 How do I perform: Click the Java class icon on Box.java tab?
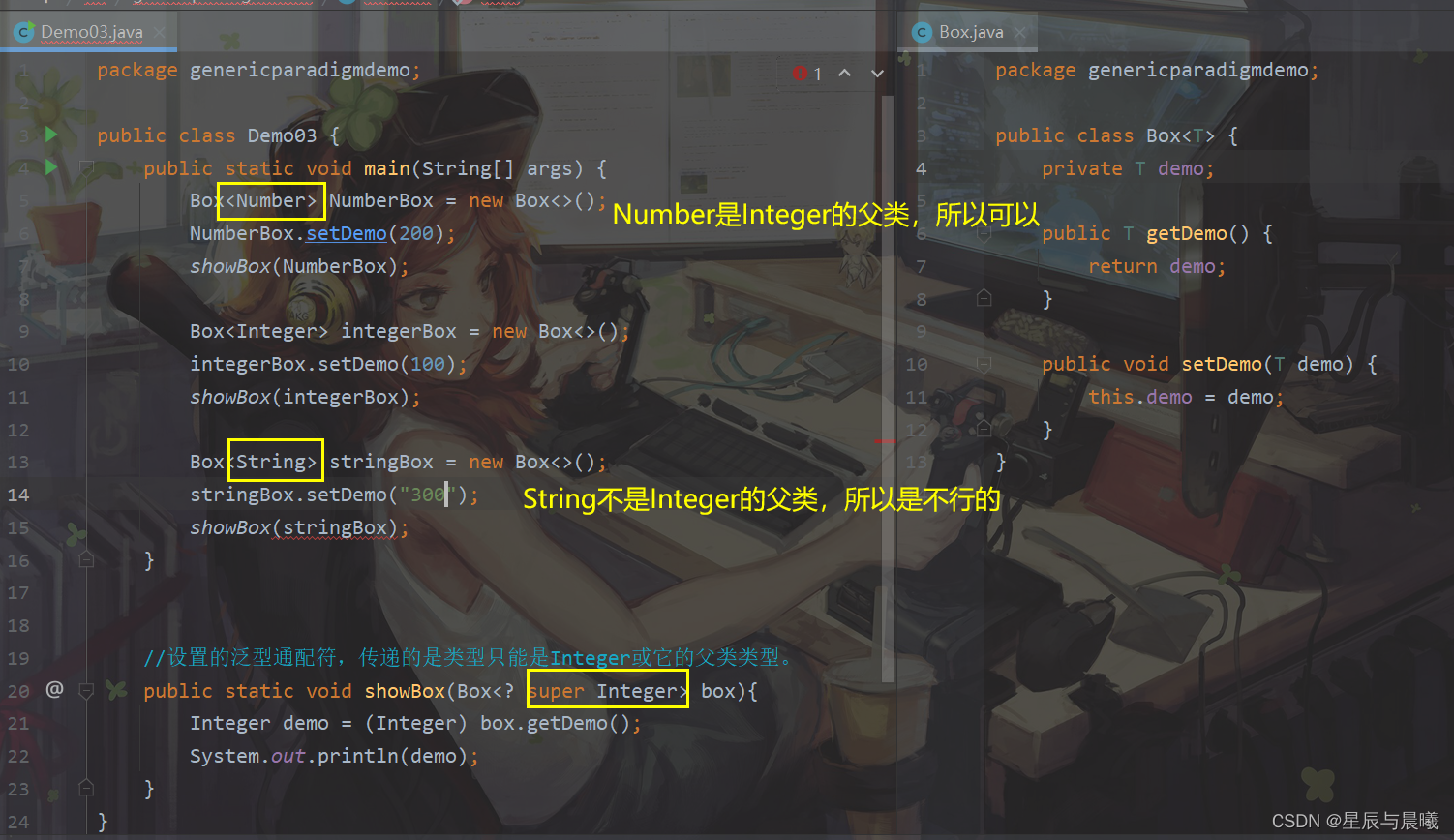pyautogui.click(x=923, y=32)
